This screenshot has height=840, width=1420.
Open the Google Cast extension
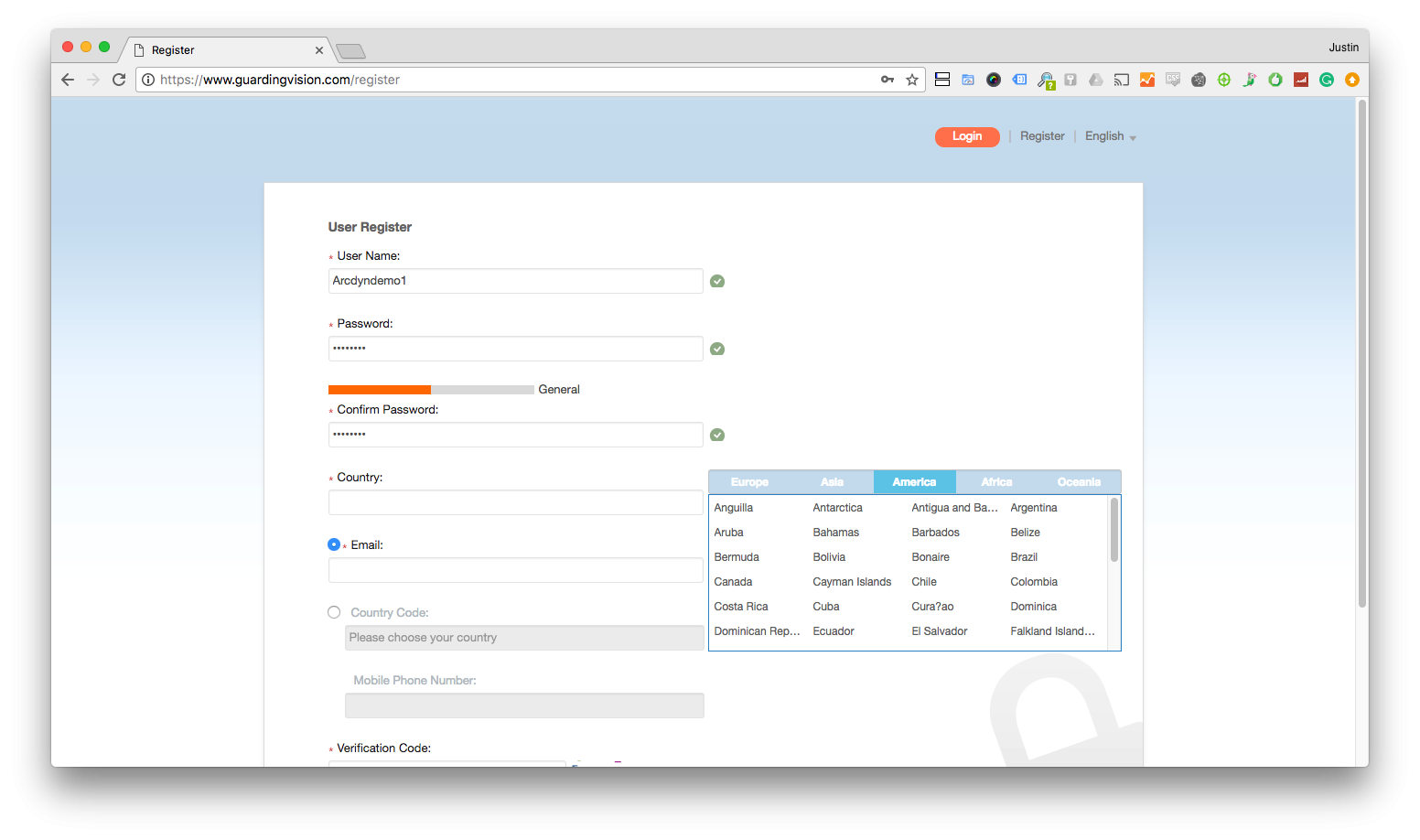[1122, 80]
